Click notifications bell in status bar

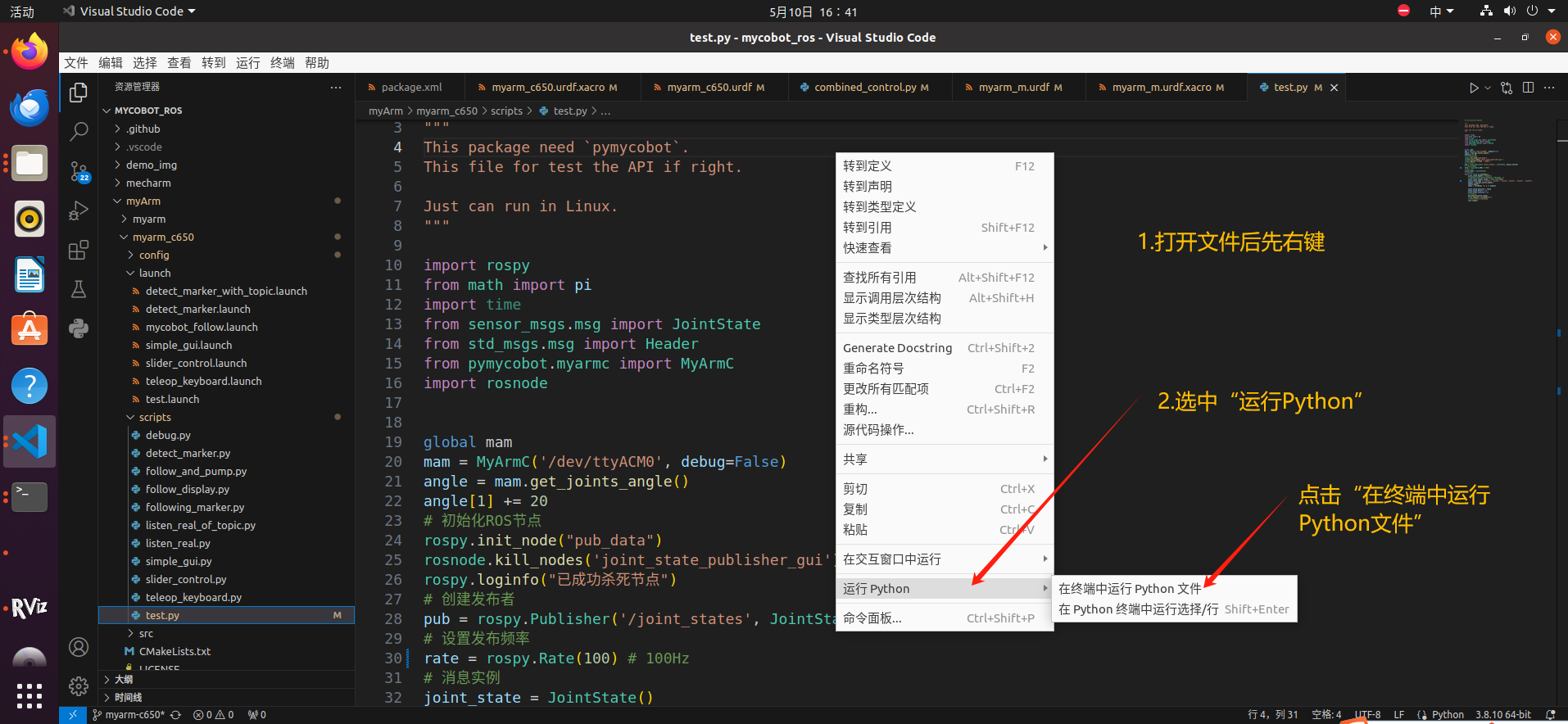[1550, 715]
